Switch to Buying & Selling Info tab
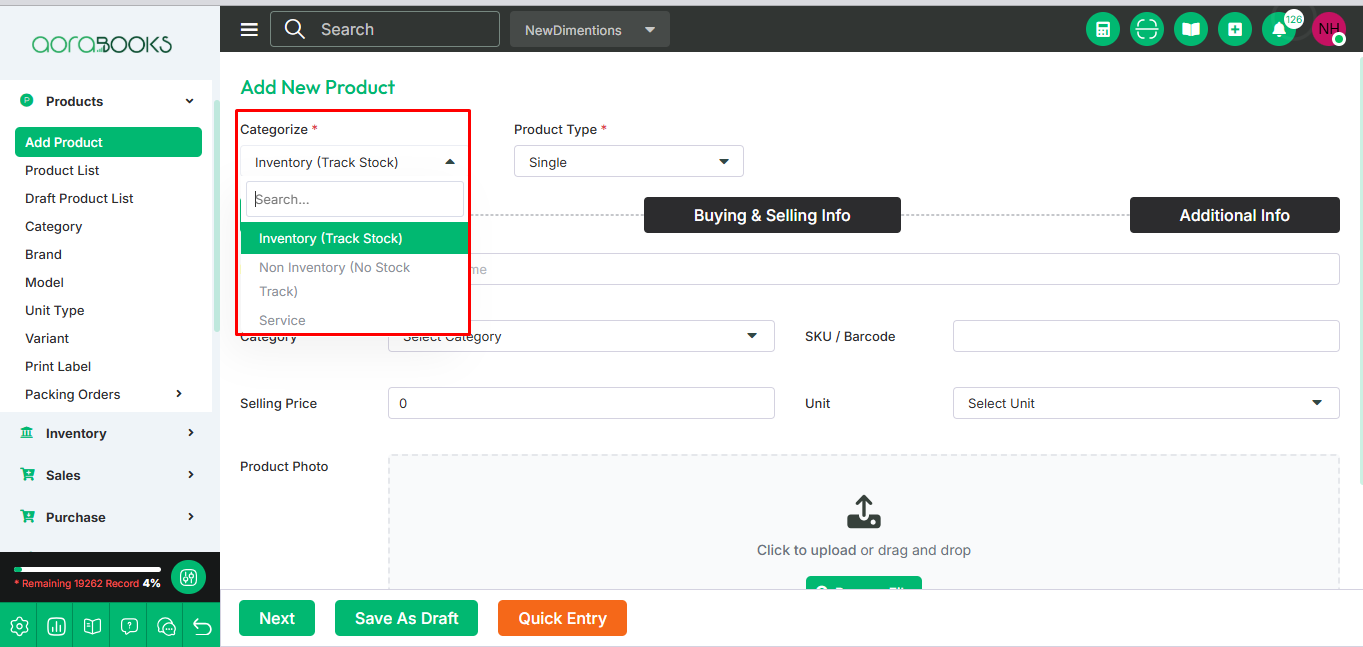The width and height of the screenshot is (1363, 647). coord(772,215)
